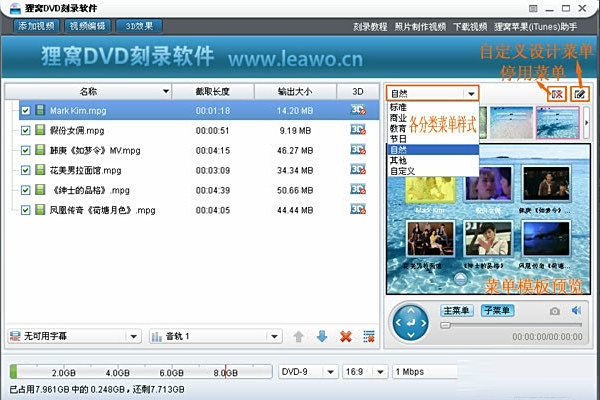Delete selected video with red X
This screenshot has height=400, width=600.
click(346, 336)
